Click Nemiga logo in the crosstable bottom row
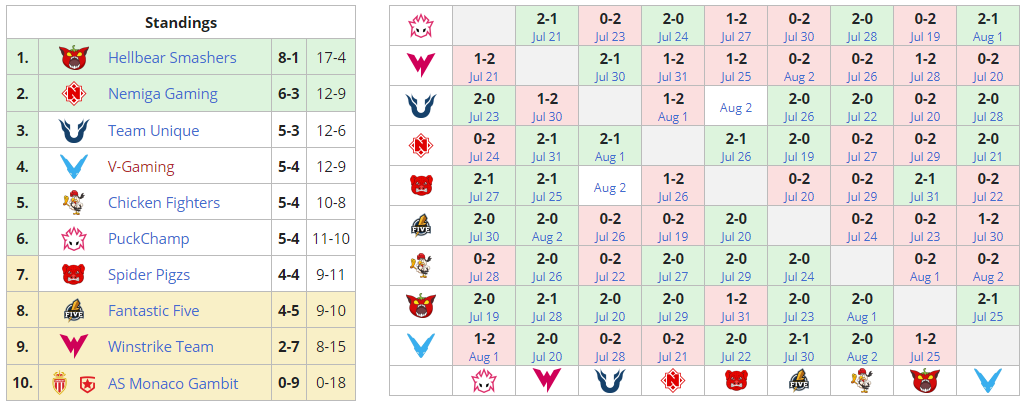 (672, 380)
